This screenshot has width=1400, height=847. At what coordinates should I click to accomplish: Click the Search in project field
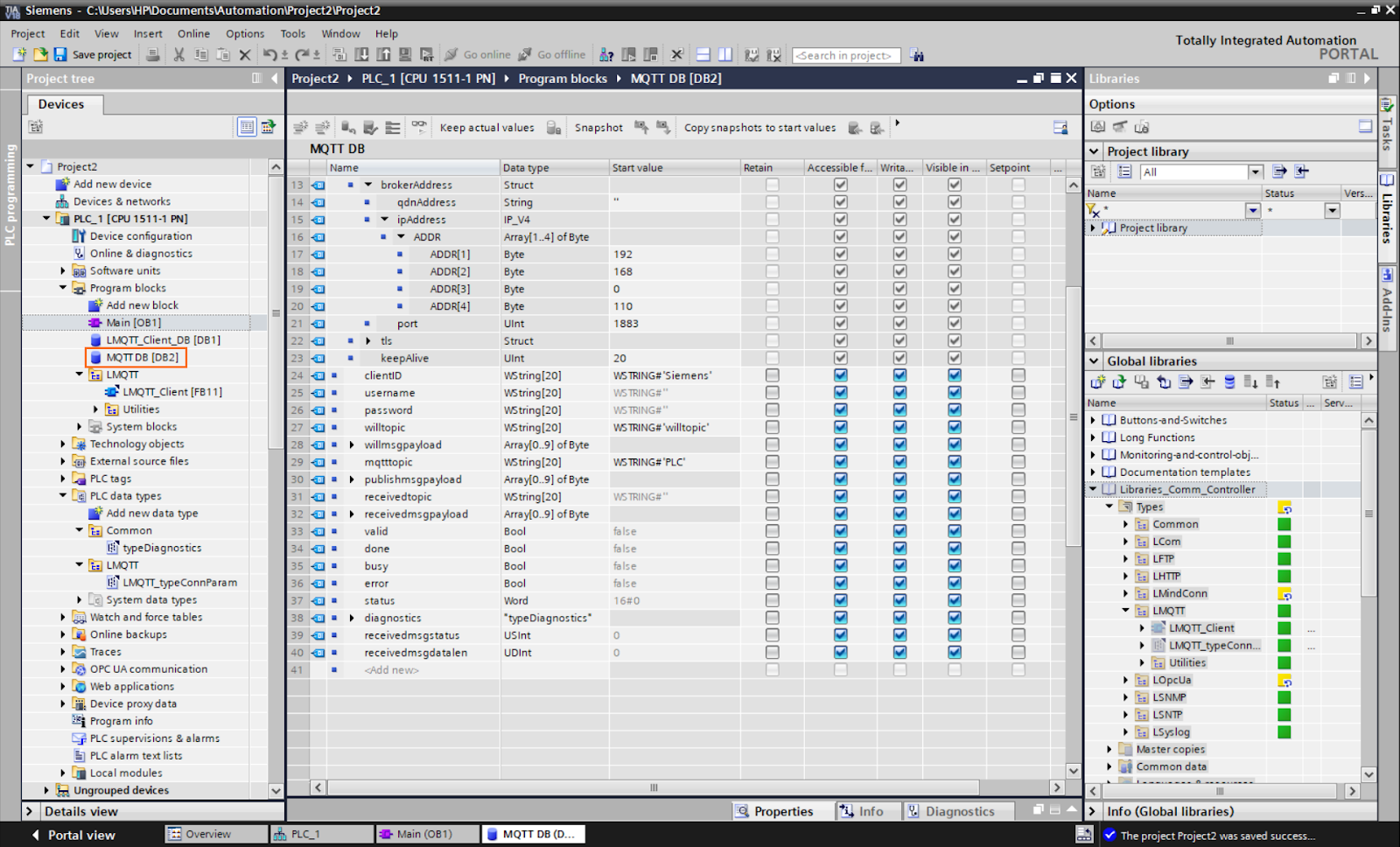coord(845,54)
